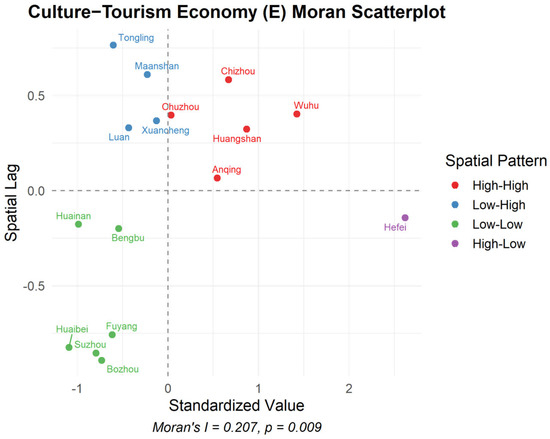
Task: Click the Moran's I statistic caption
Action: (x=237, y=427)
